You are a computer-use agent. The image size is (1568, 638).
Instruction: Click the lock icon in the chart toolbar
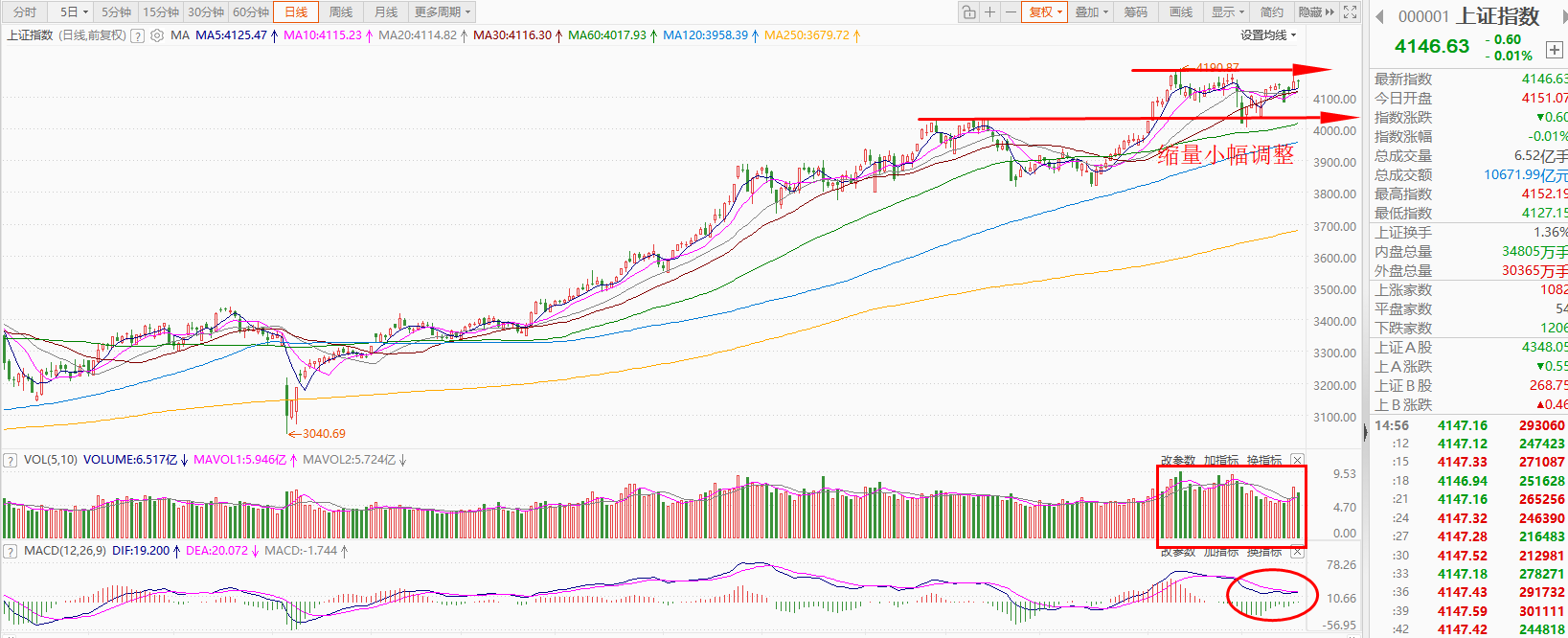point(969,12)
